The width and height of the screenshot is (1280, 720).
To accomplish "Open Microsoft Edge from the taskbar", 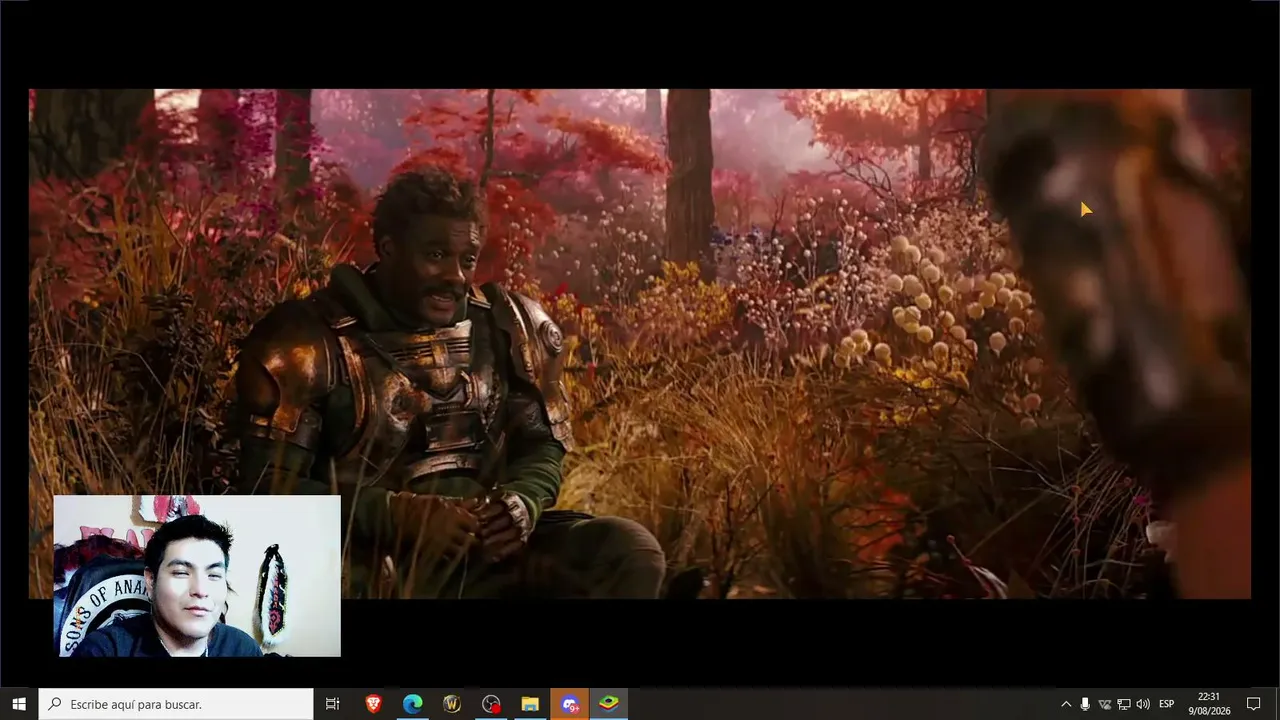I will tap(412, 704).
